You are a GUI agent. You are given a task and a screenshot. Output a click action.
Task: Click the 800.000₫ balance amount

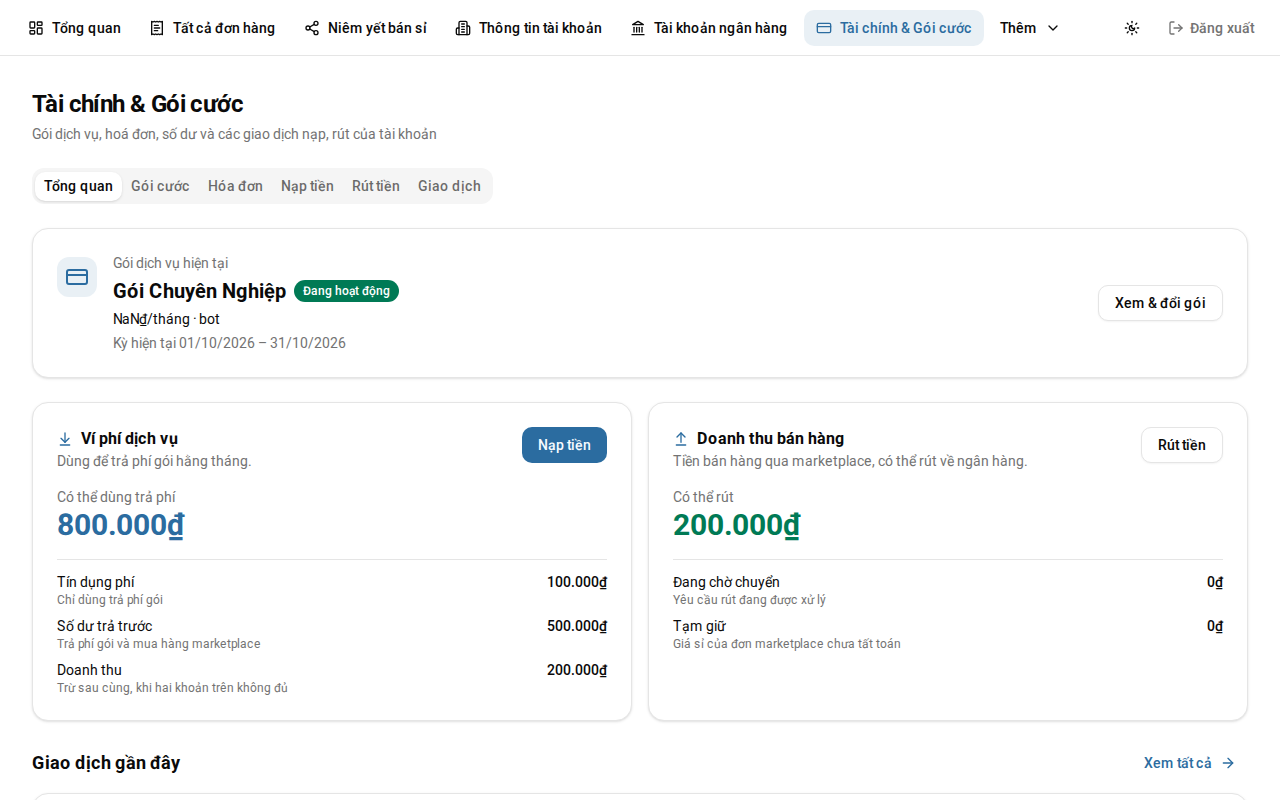point(120,525)
